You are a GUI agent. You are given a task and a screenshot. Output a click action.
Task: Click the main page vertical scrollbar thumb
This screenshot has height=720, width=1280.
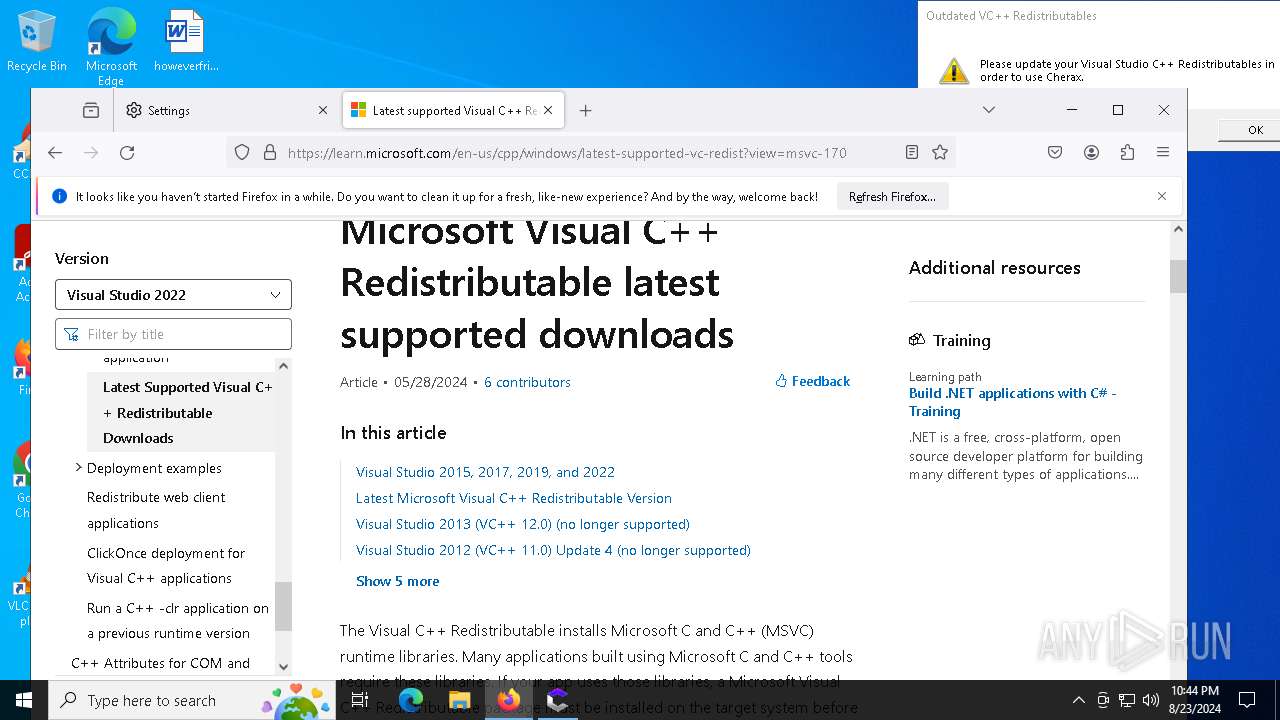pyautogui.click(x=1178, y=276)
